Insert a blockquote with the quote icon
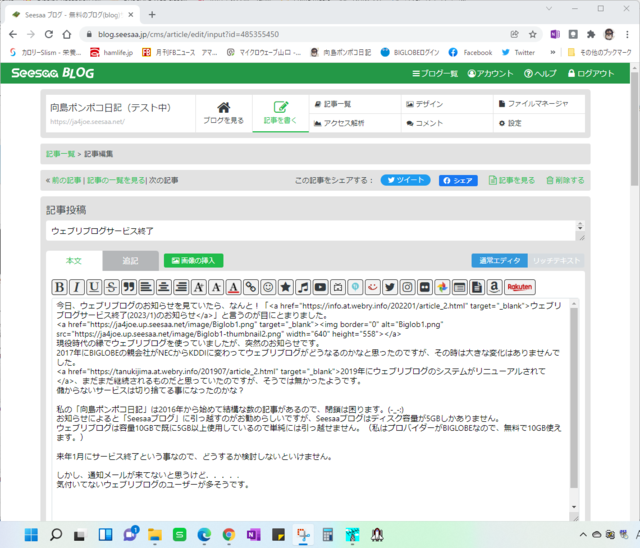This screenshot has width=640, height=548. [129, 287]
